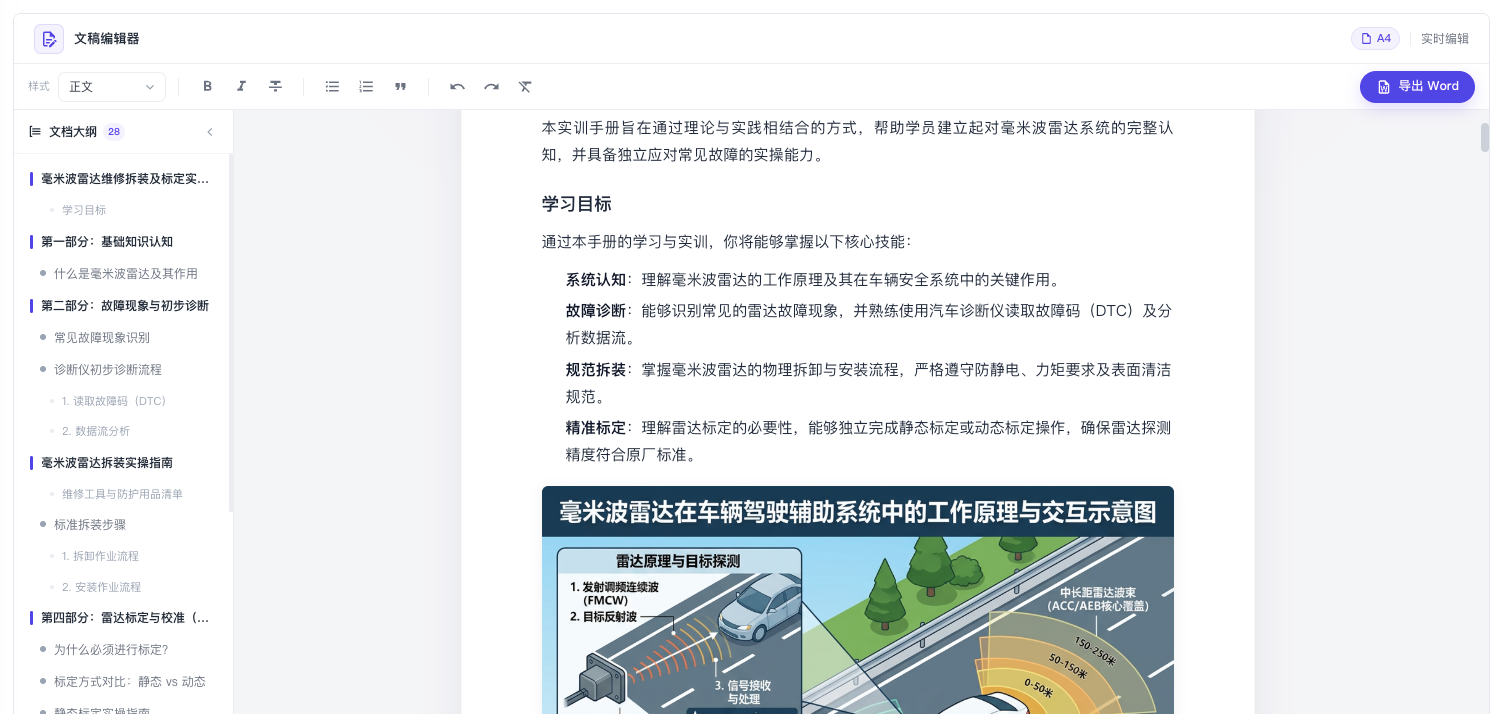1497x714 pixels.
Task: Click the 故障诊断 bold term
Action: 596,311
